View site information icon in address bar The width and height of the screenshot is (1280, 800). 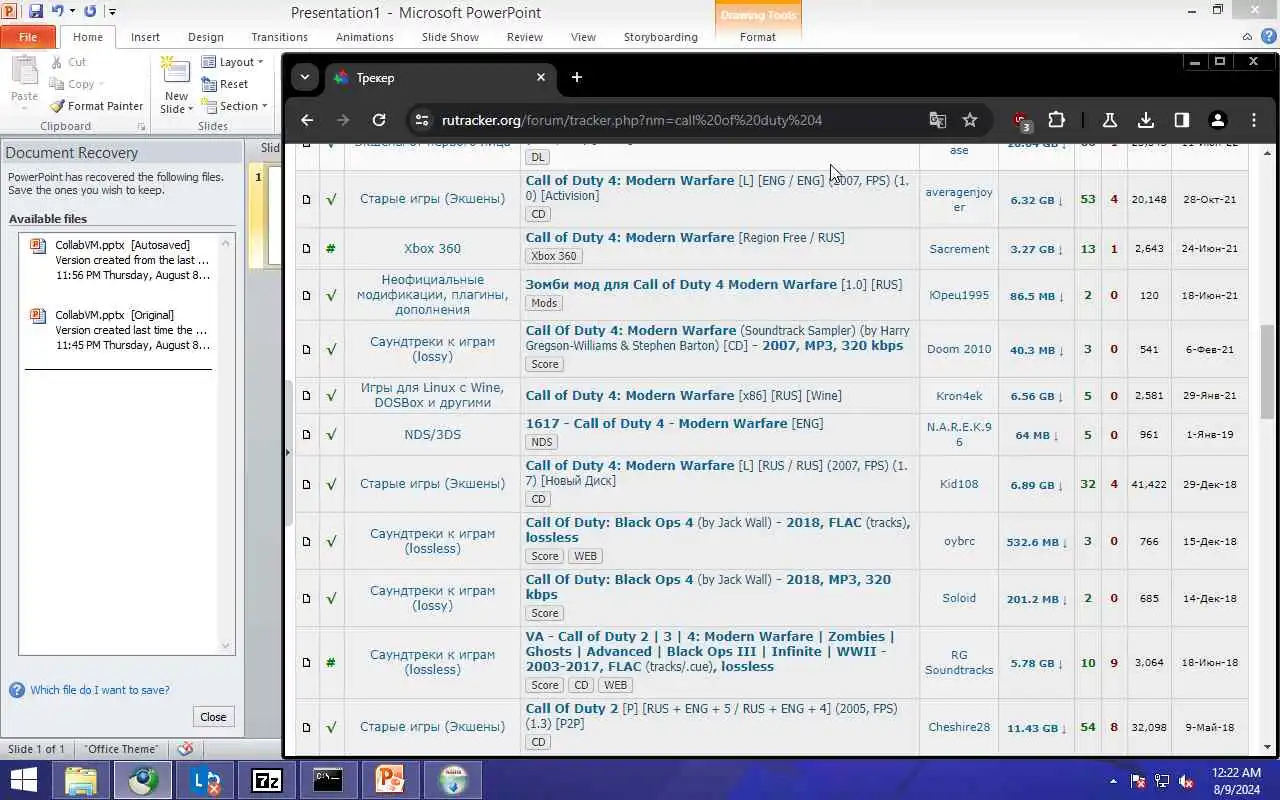(x=423, y=120)
